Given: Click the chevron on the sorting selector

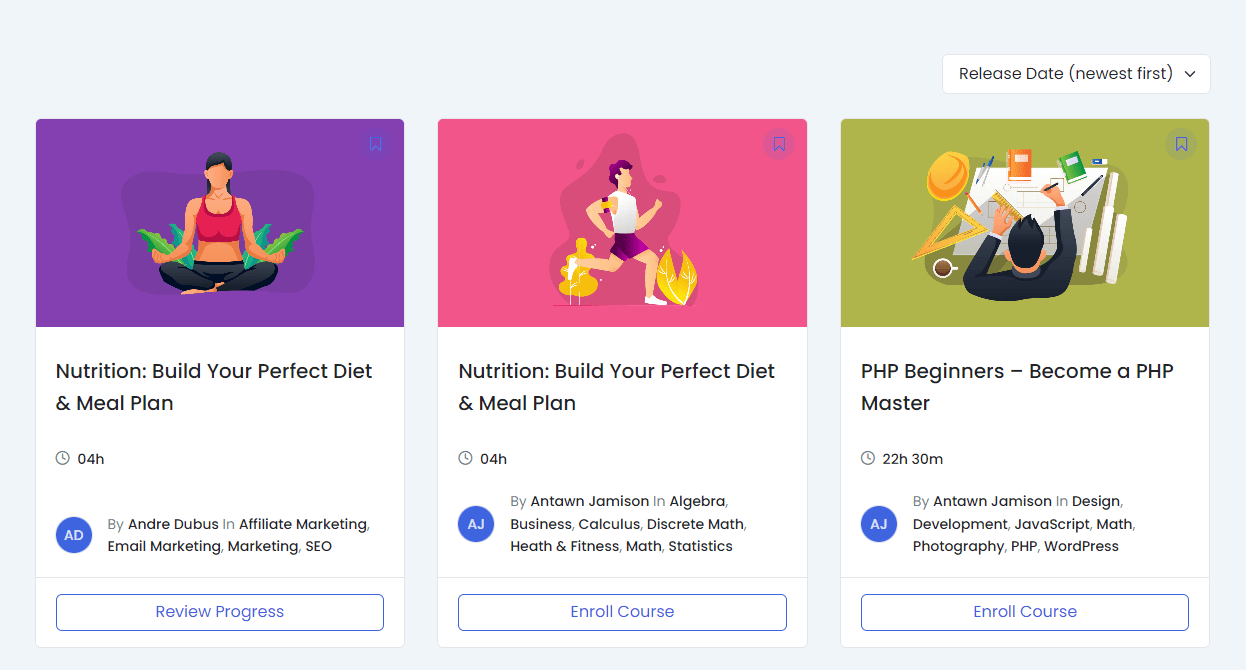Looking at the screenshot, I should pyautogui.click(x=1189, y=74).
